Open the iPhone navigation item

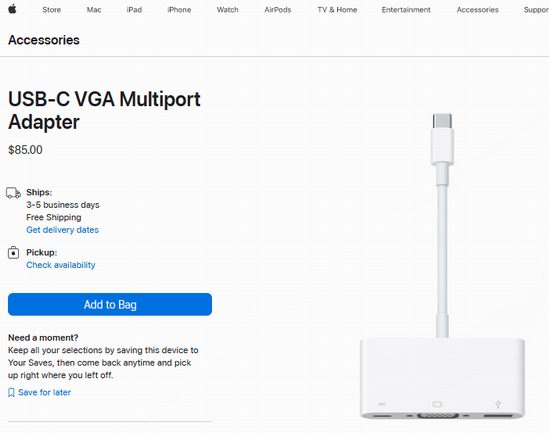pos(179,10)
